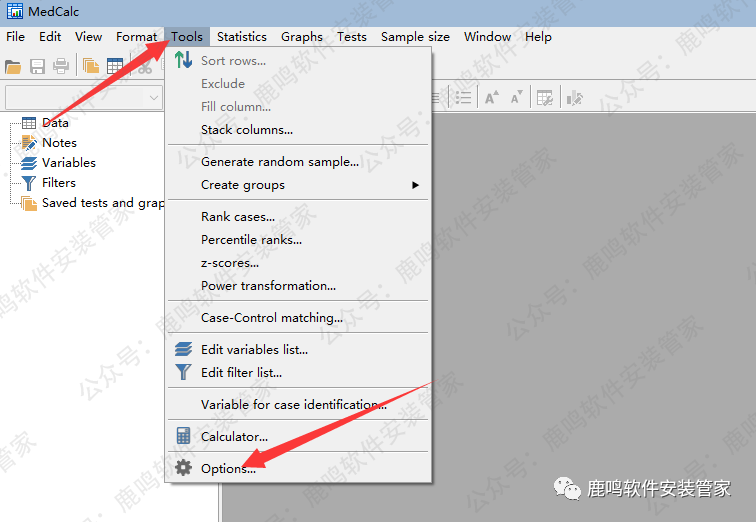Click the Saved tests tree icon
This screenshot has height=522, width=756.
[29, 203]
